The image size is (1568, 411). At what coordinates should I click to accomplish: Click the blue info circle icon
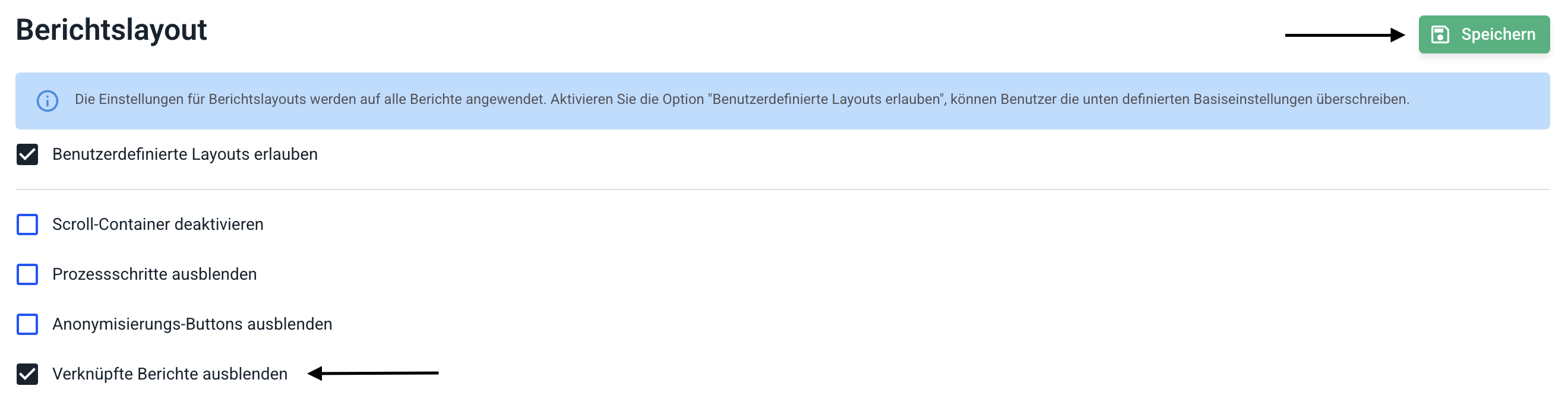pos(48,100)
